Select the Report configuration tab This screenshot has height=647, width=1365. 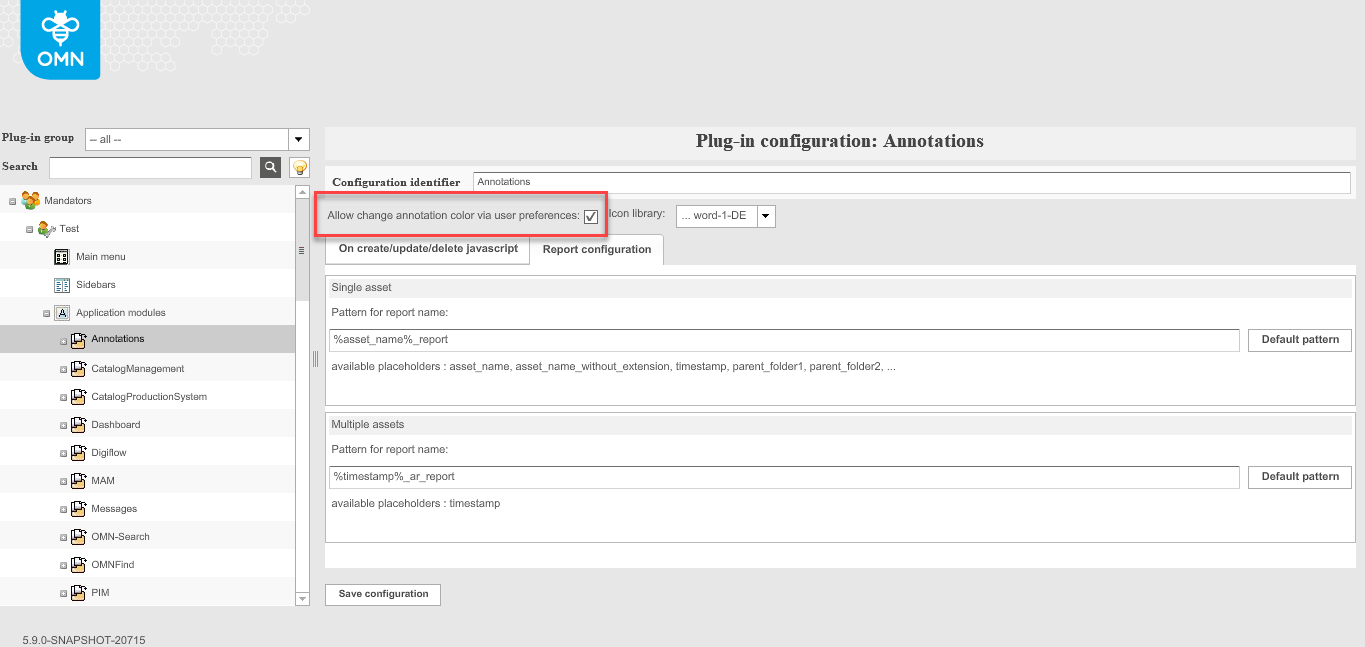click(x=596, y=249)
